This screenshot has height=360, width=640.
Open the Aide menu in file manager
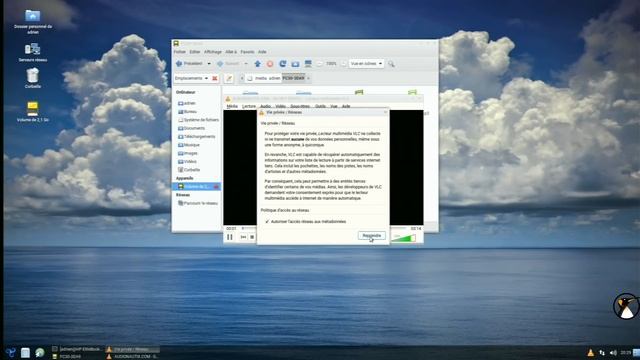(x=262, y=52)
